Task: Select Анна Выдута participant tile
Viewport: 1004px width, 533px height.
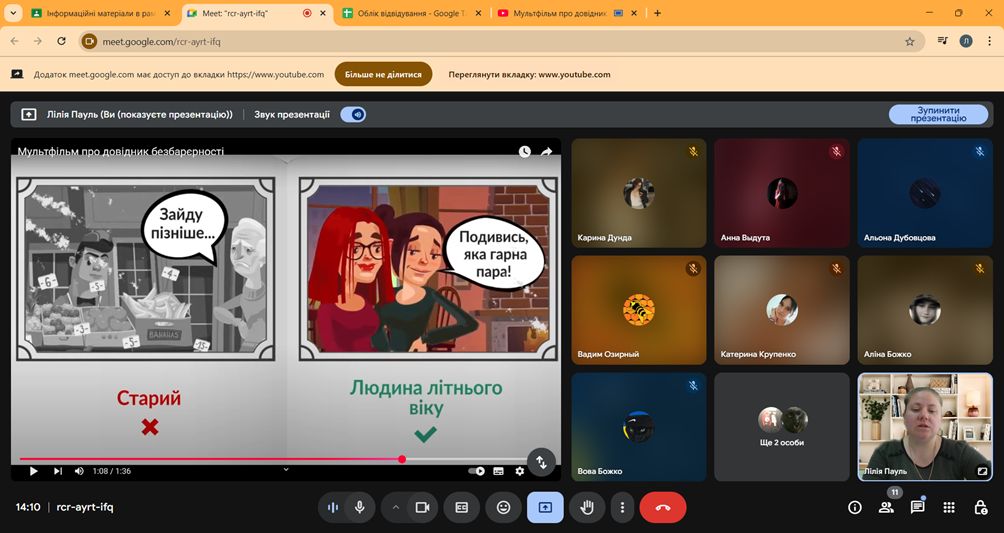Action: click(782, 193)
